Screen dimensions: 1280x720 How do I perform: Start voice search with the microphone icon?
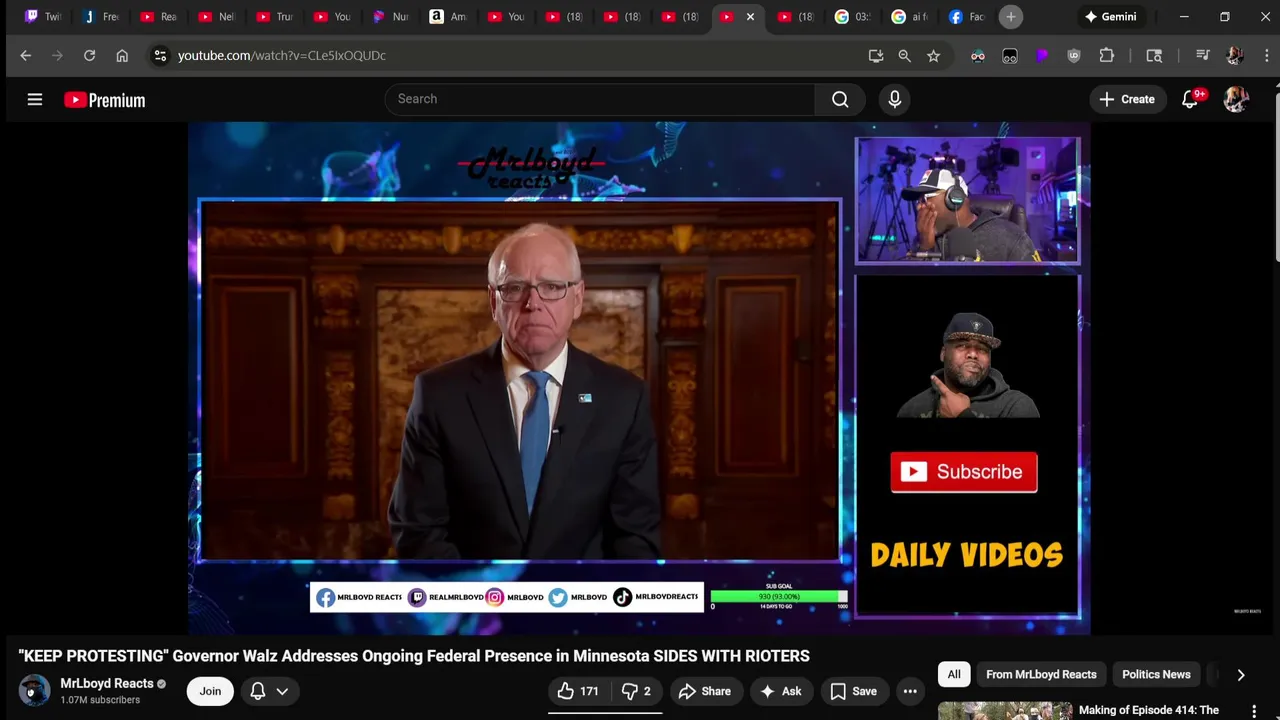pos(894,99)
